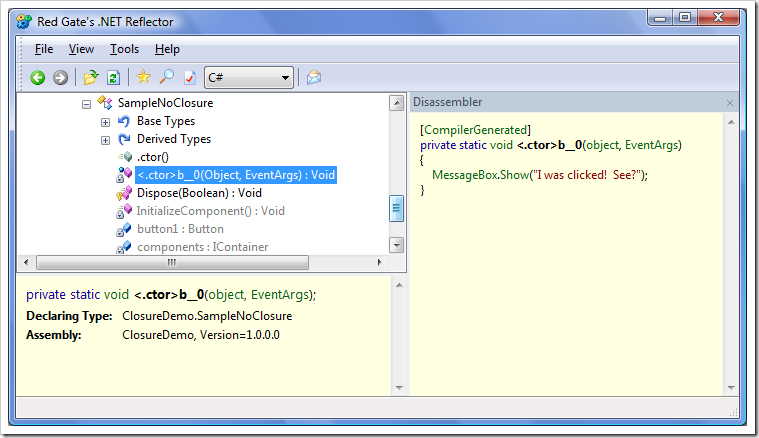Select the SampleNoClosure tree item

165,103
